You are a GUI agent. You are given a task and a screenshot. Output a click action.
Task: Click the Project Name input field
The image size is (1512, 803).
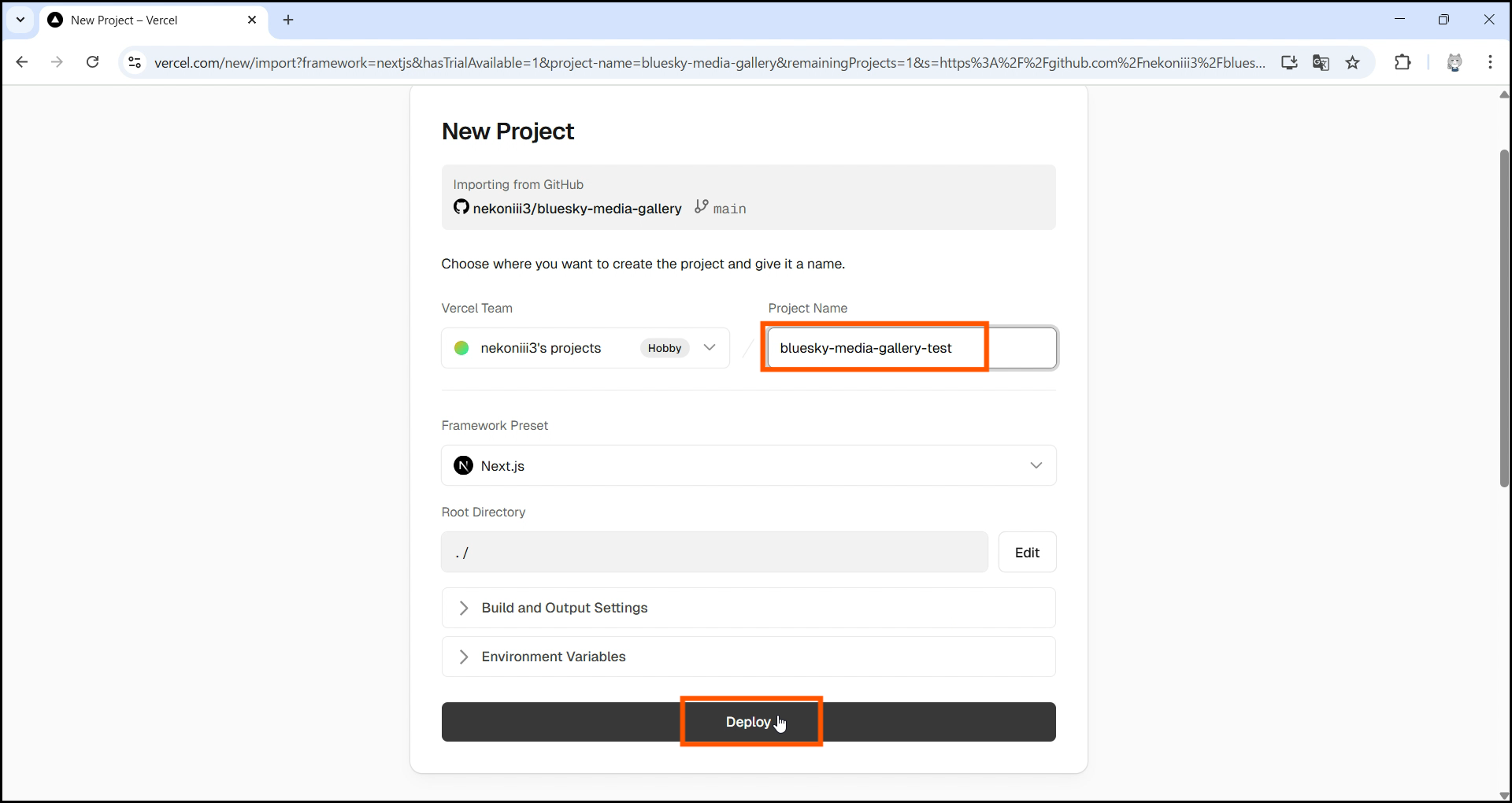point(912,348)
